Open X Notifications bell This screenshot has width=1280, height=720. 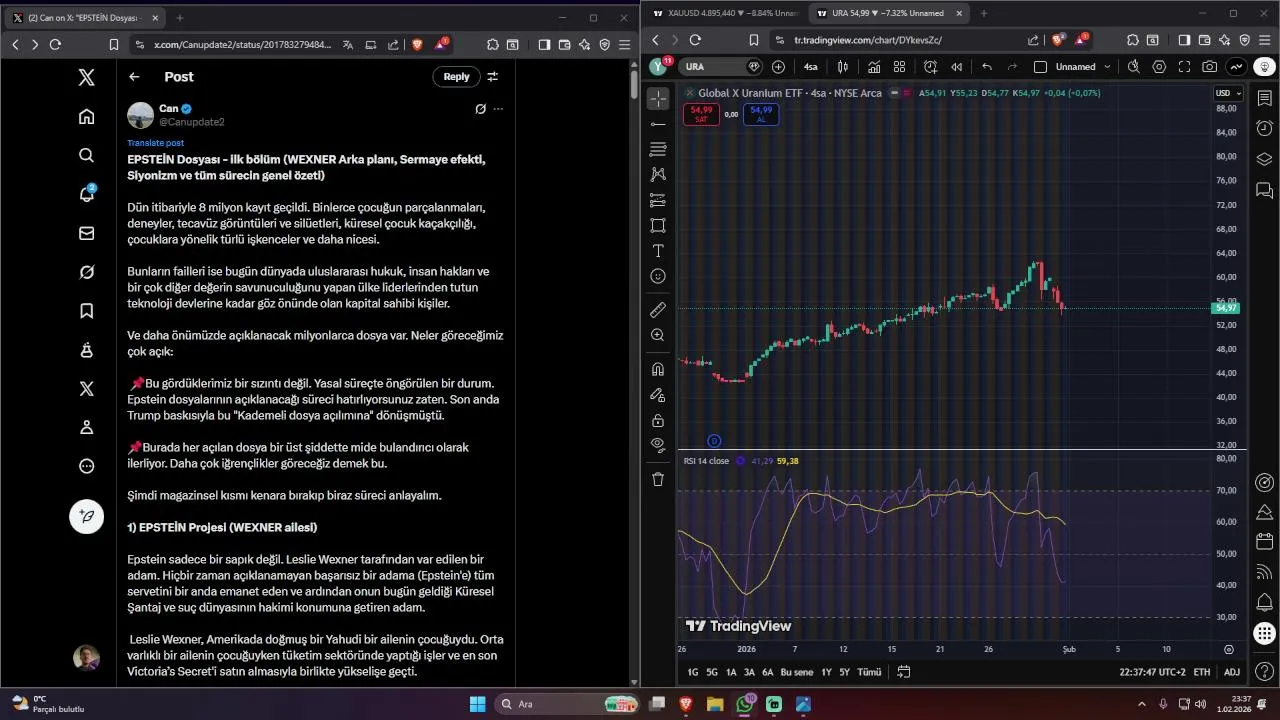pyautogui.click(x=87, y=194)
